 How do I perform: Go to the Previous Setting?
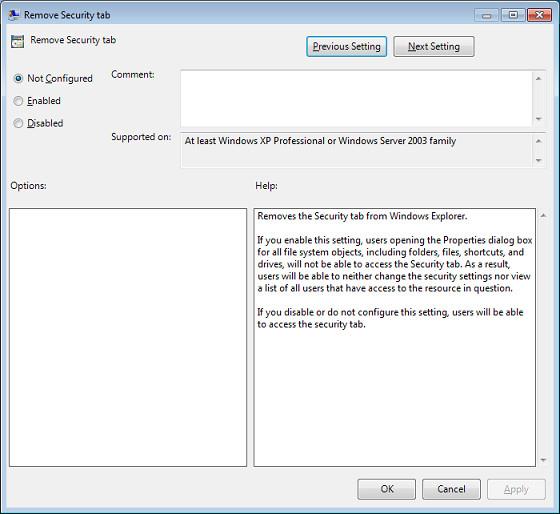346,46
